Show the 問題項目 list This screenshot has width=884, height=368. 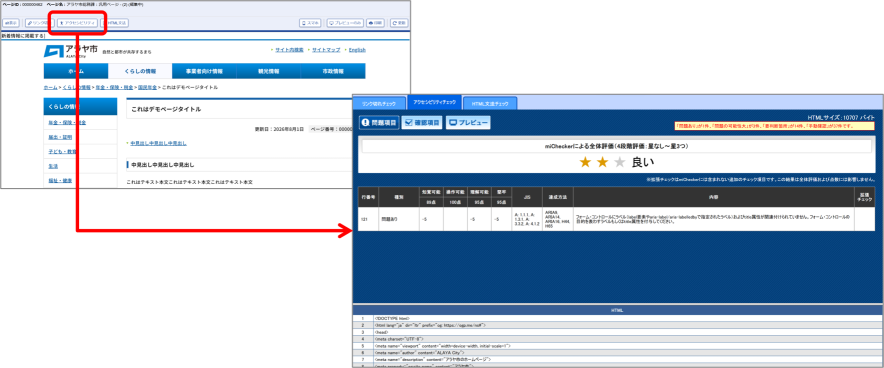(379, 123)
